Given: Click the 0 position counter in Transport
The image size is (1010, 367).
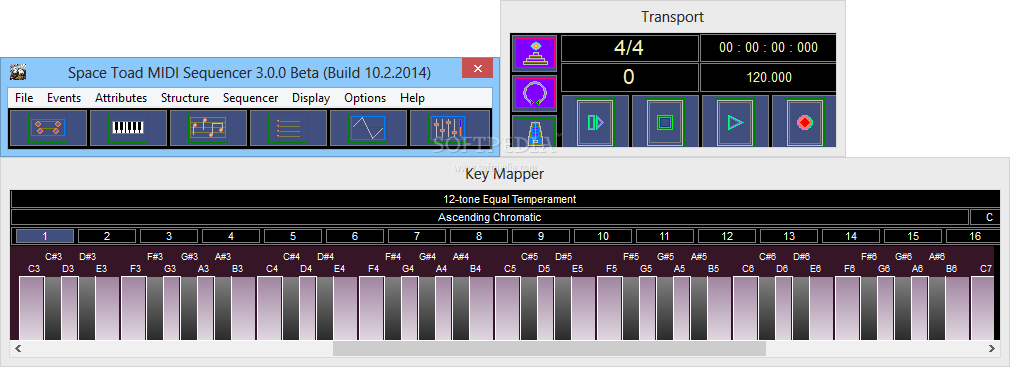Looking at the screenshot, I should (629, 77).
